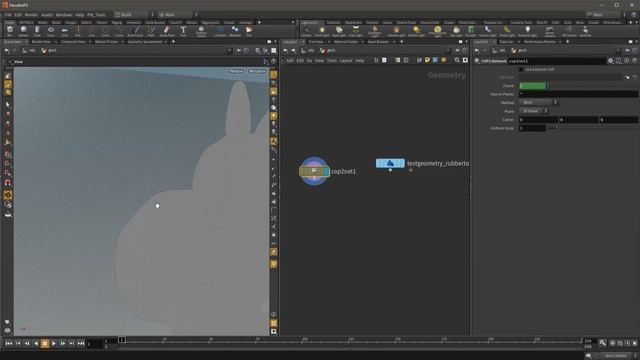Screen dimensions: 640x360
Task: Open the Windows menu
Action: [64, 15]
